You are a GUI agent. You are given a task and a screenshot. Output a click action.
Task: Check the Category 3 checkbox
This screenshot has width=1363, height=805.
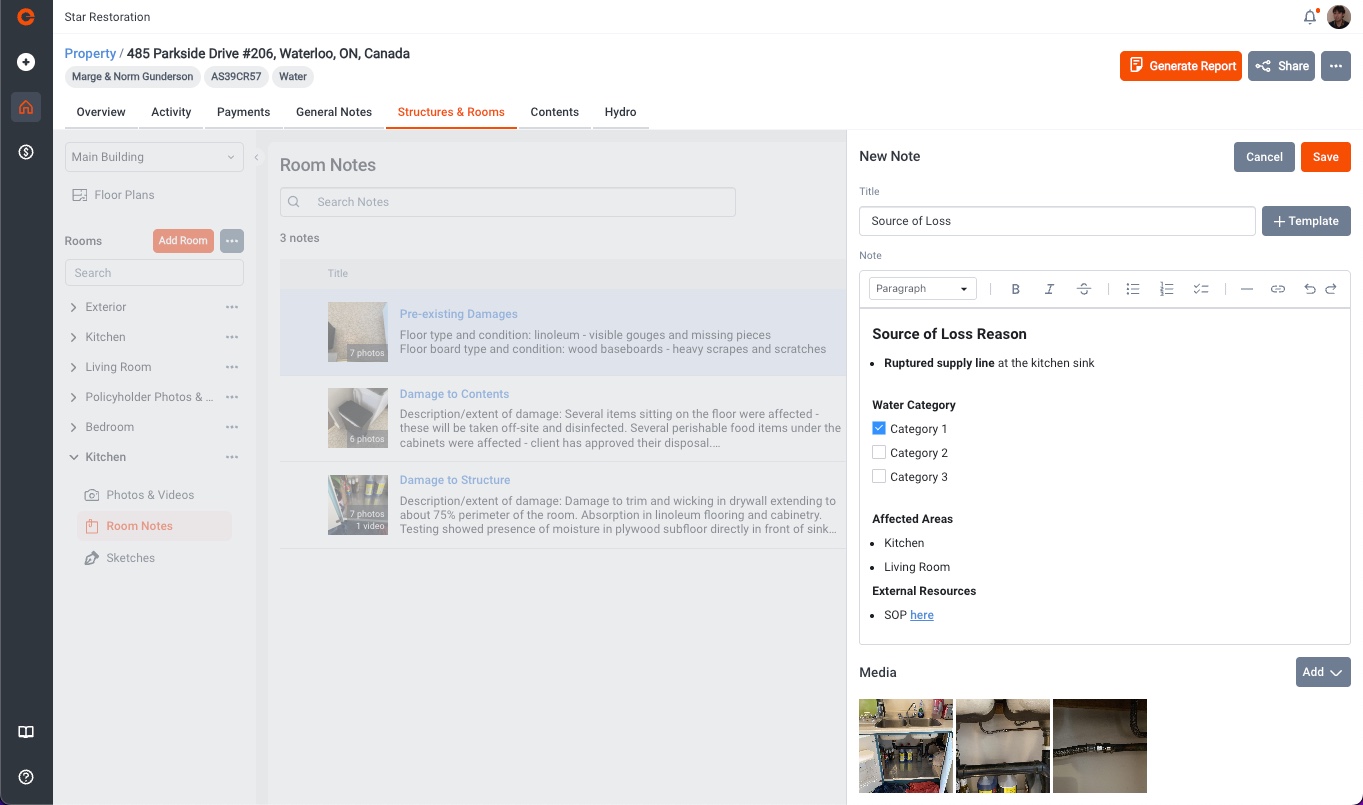click(x=879, y=476)
